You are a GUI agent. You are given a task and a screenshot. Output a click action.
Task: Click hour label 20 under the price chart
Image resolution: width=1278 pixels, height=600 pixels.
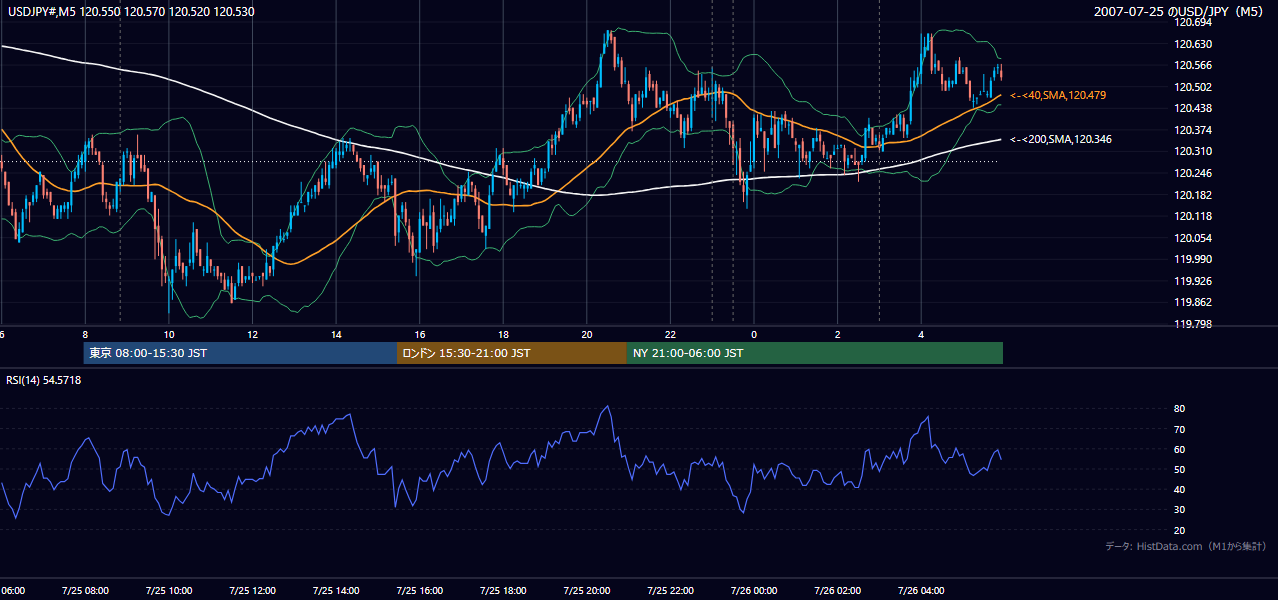click(x=587, y=334)
